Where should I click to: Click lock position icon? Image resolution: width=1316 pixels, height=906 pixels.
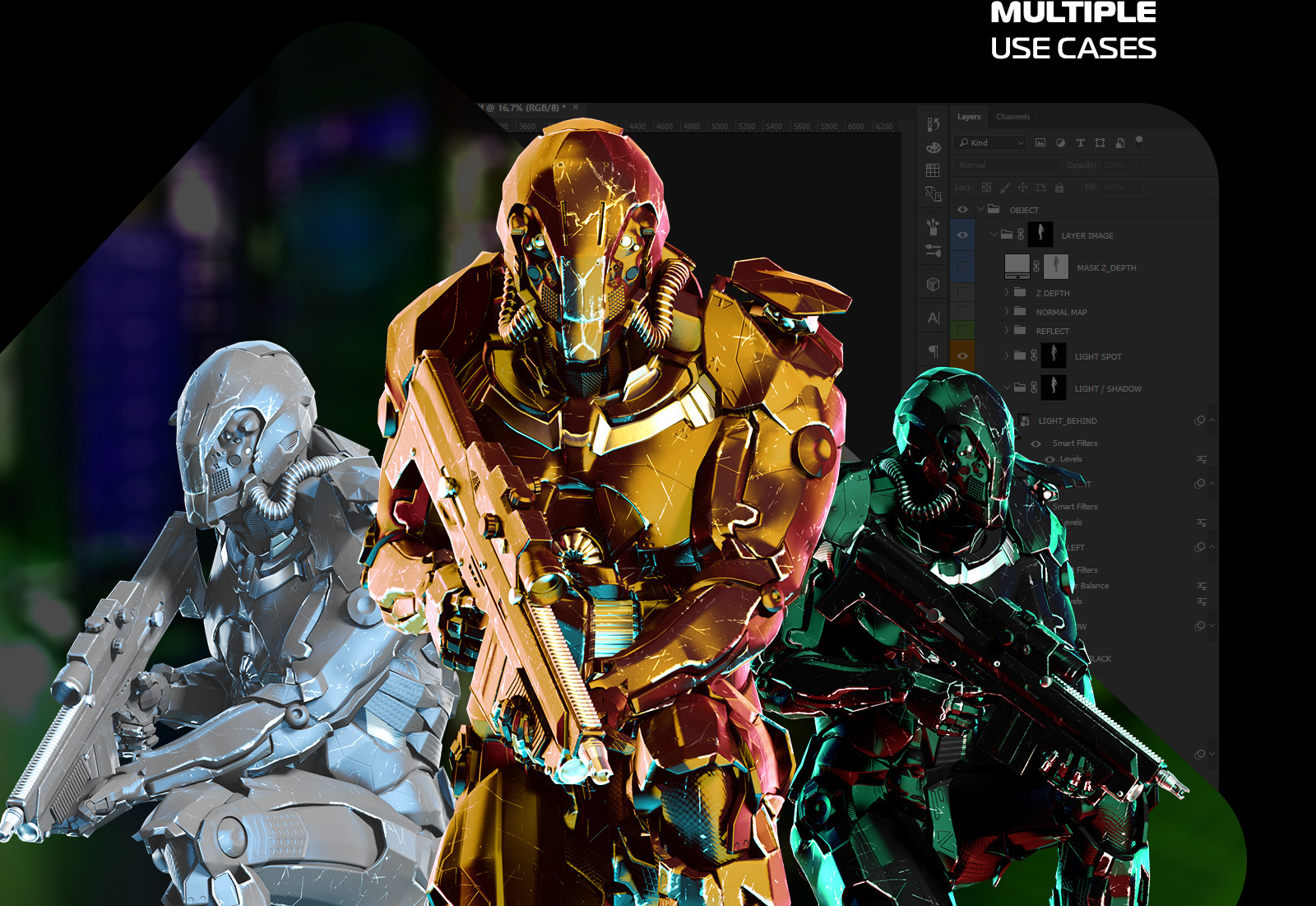tap(1022, 188)
